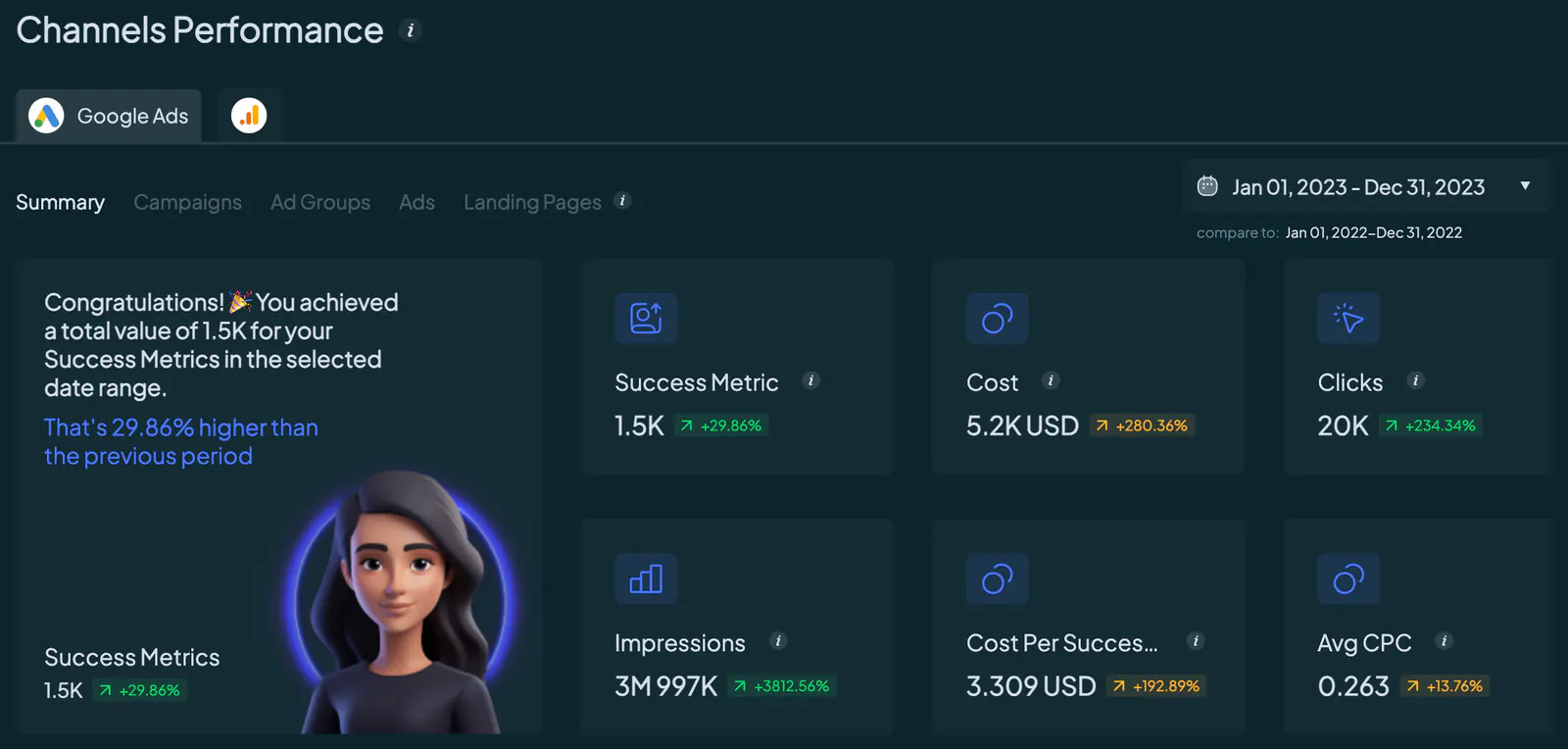The height and width of the screenshot is (749, 1568).
Task: Click info icon beside Avg CPC
Action: point(1444,641)
